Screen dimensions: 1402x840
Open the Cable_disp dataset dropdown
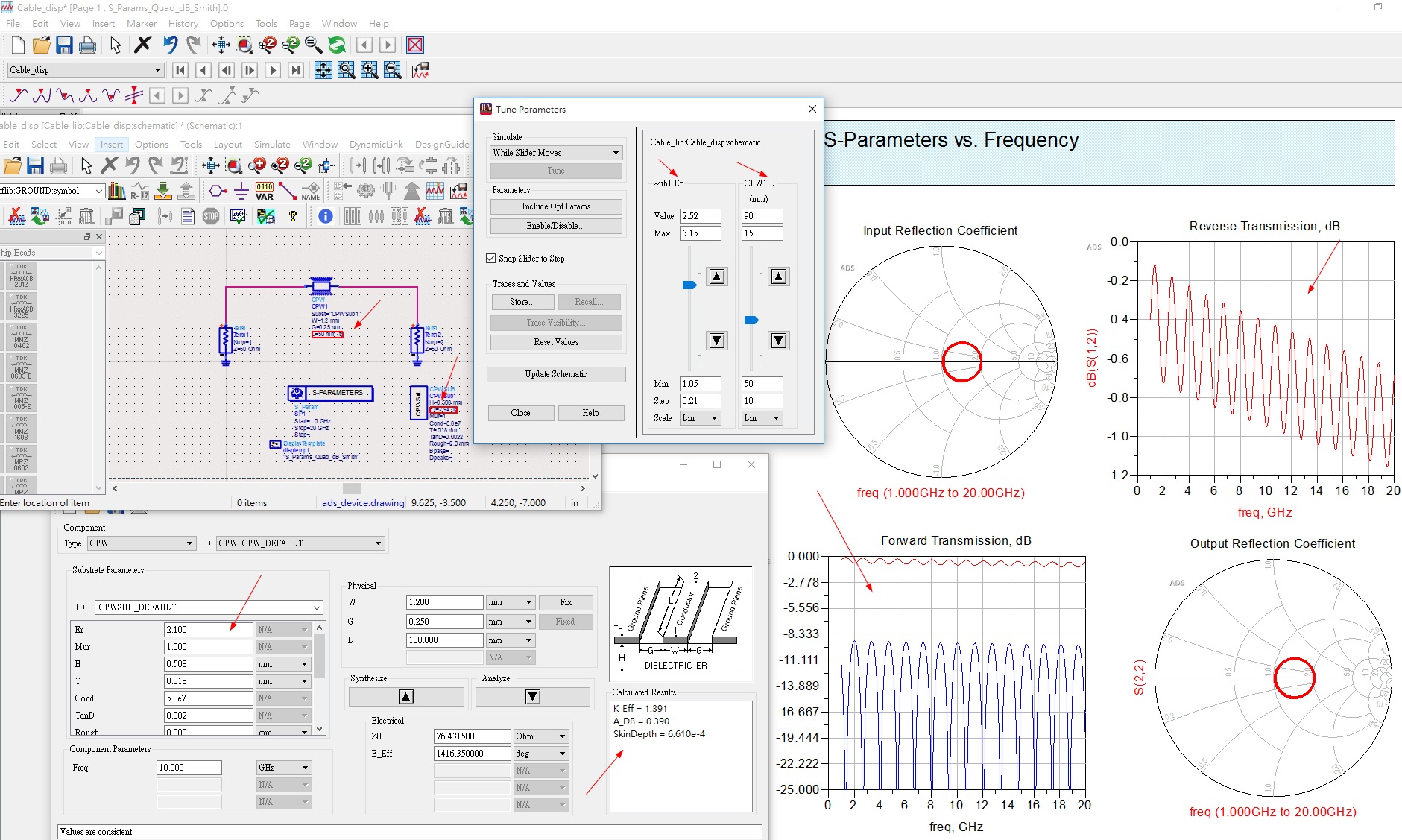click(85, 70)
